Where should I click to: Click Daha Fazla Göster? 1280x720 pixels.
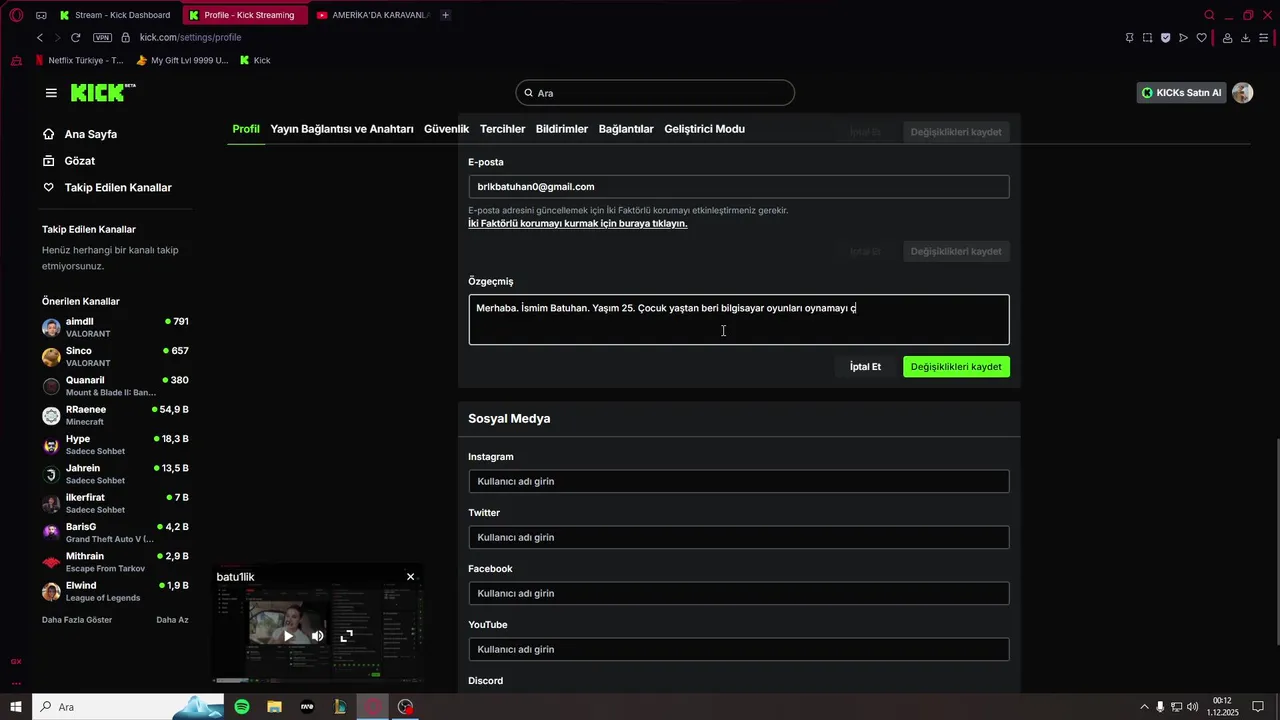(x=77, y=620)
